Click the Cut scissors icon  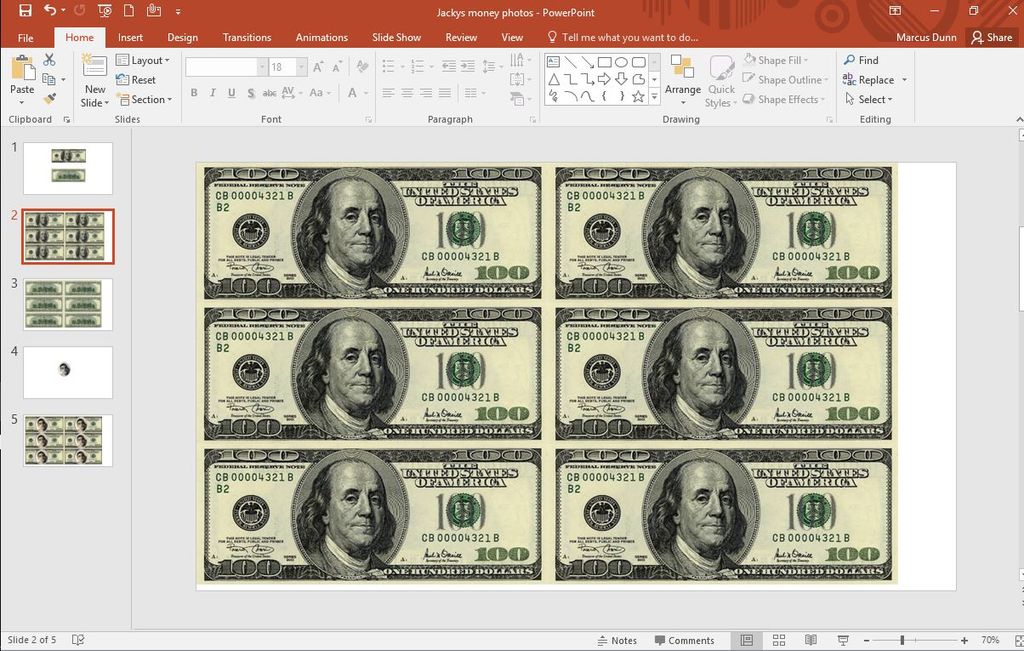tap(49, 59)
